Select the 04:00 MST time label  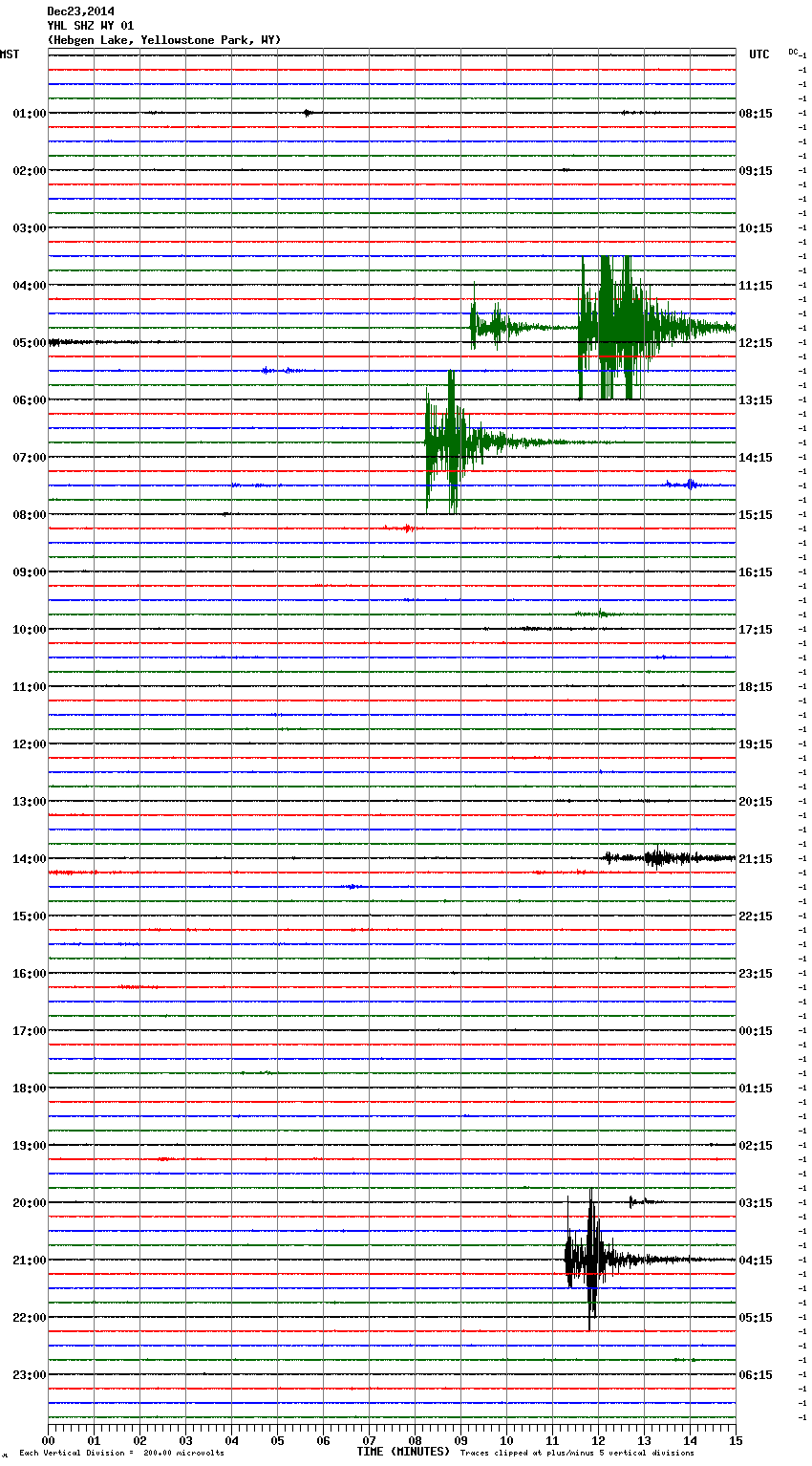30,286
